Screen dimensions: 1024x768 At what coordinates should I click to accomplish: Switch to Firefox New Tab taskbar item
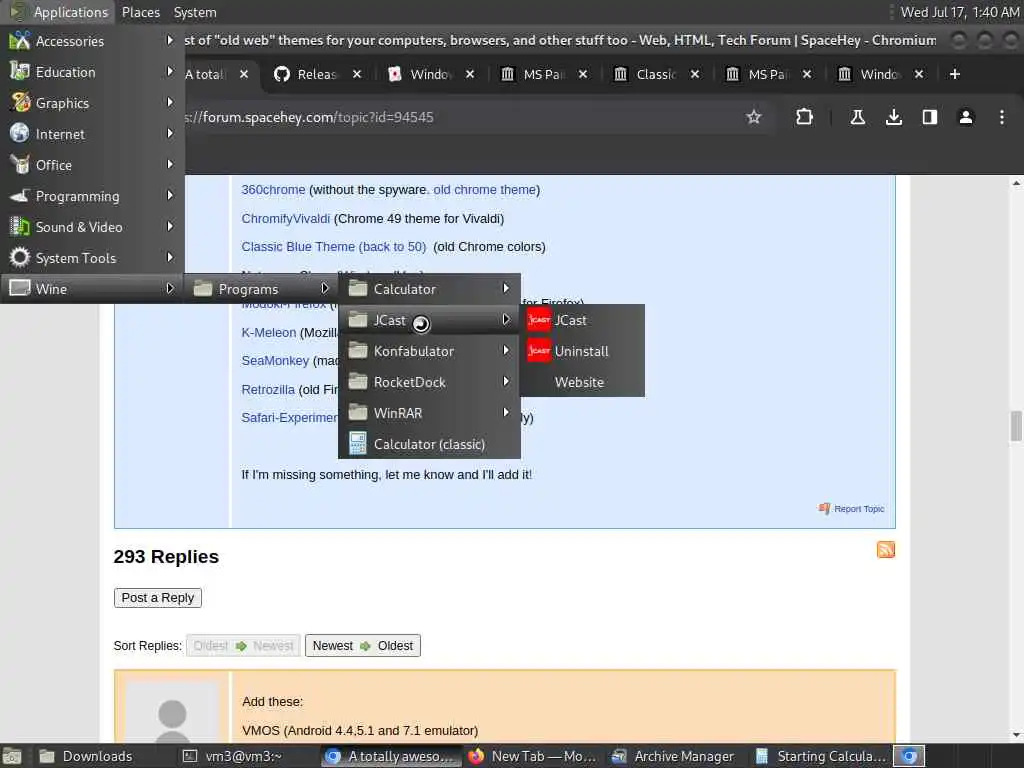(532, 756)
